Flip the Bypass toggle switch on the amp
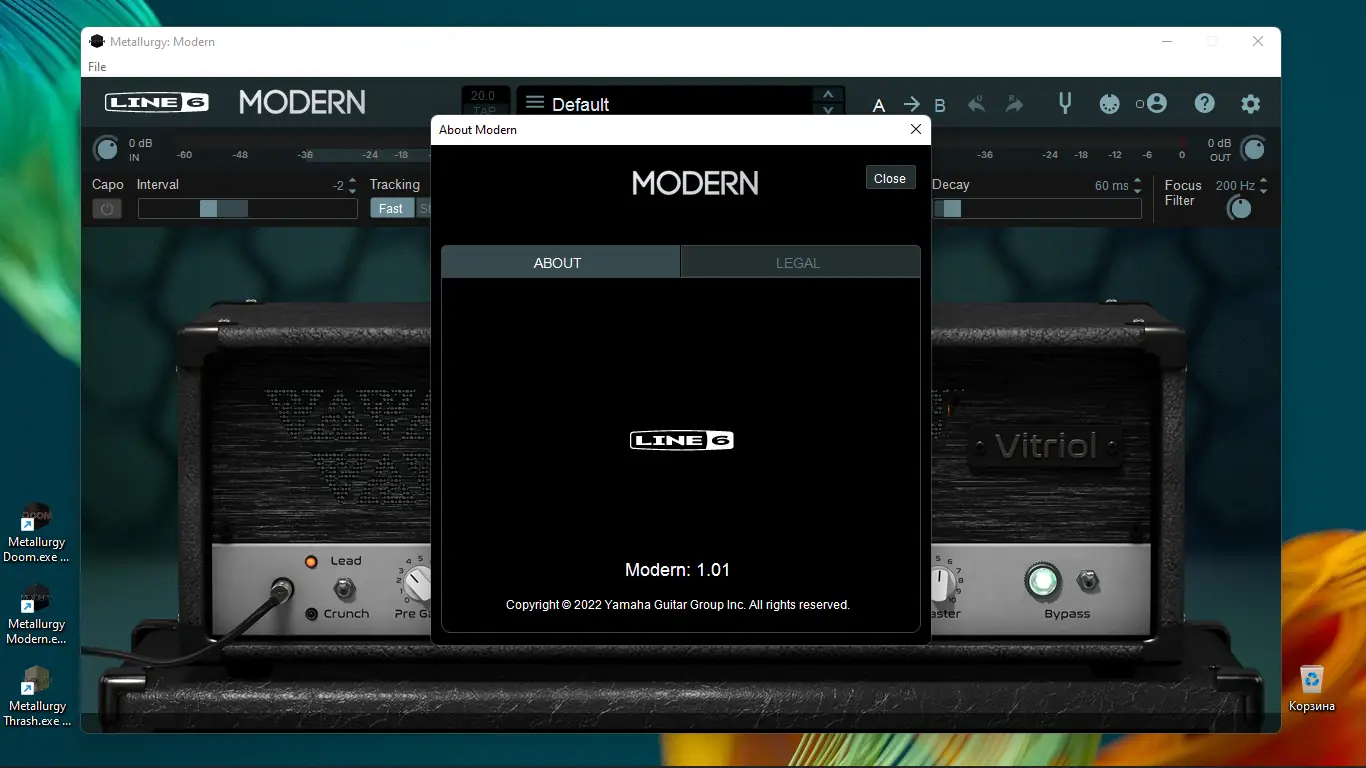 point(1086,581)
